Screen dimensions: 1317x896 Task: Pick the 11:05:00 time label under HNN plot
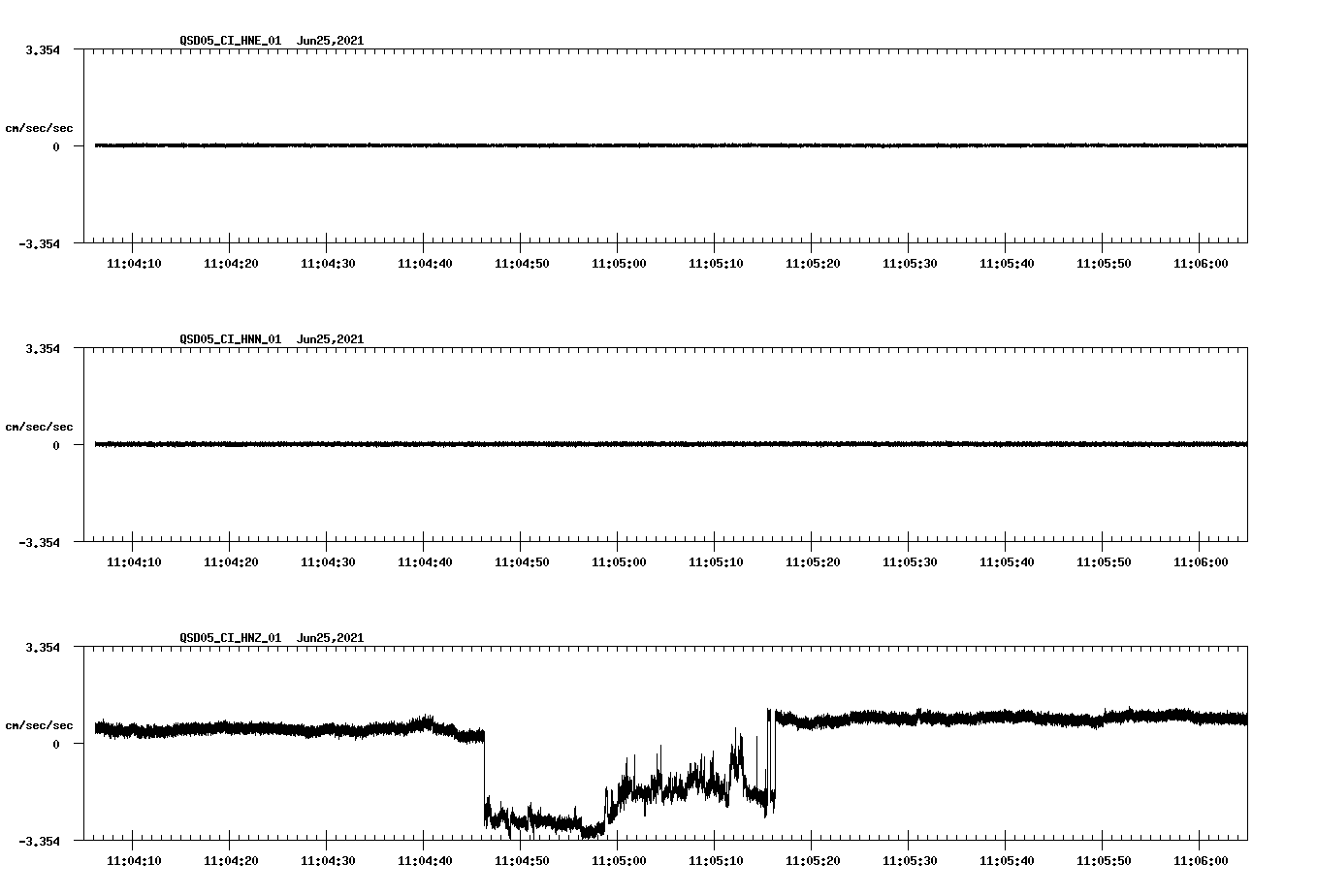click(619, 562)
